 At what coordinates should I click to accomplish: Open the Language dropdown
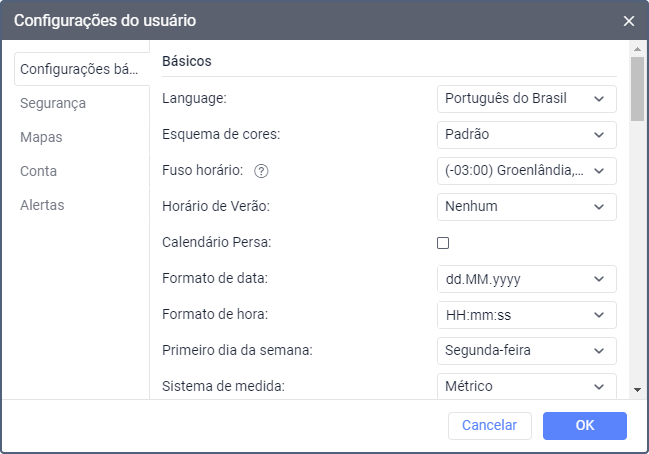click(x=526, y=99)
